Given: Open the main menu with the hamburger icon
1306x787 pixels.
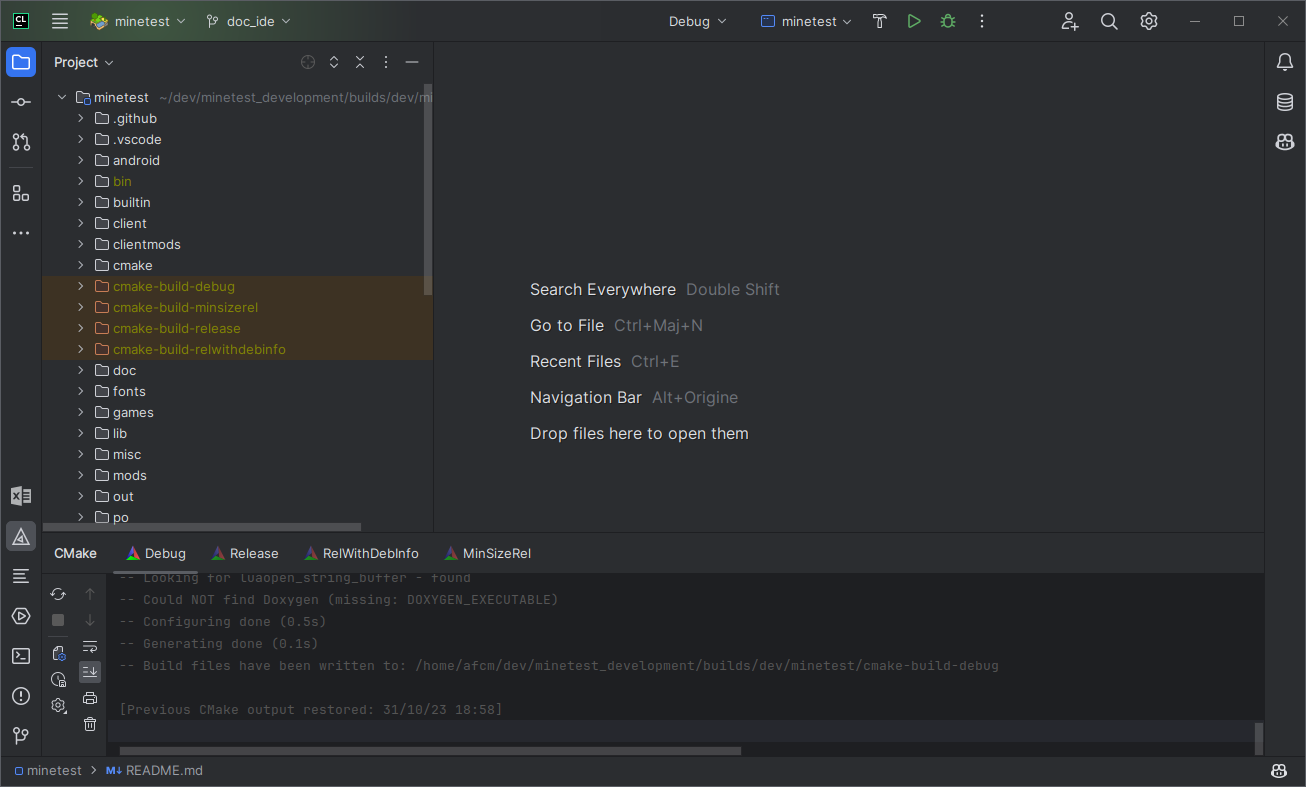Looking at the screenshot, I should tap(59, 20).
